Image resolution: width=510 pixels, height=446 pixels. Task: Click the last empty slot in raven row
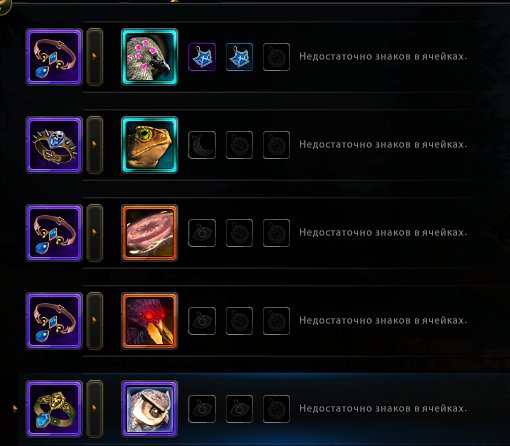[276, 321]
